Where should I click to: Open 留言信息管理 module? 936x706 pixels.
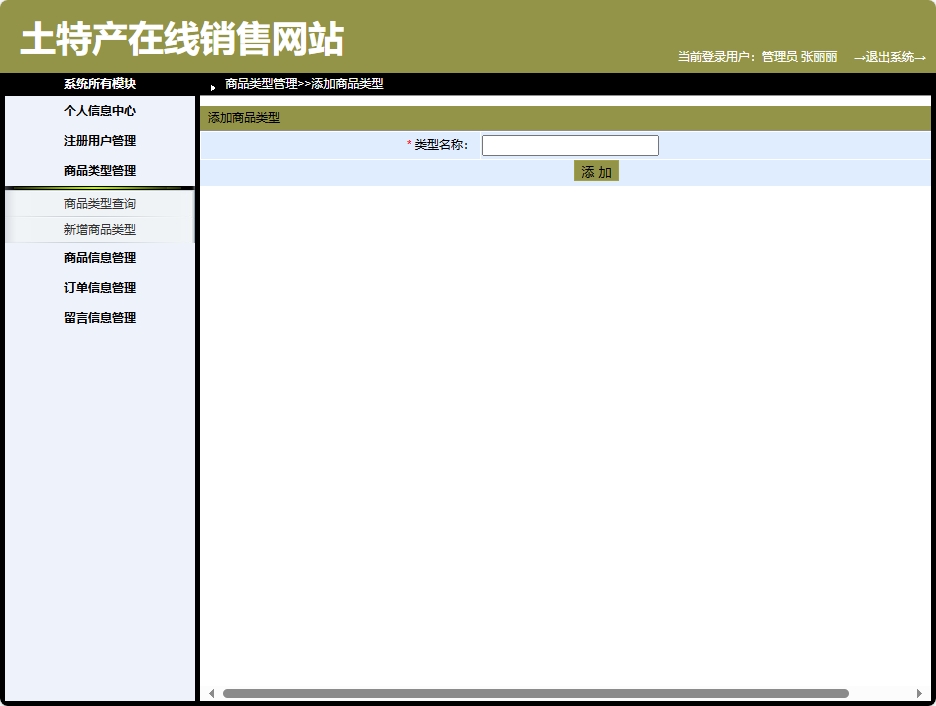(99, 317)
